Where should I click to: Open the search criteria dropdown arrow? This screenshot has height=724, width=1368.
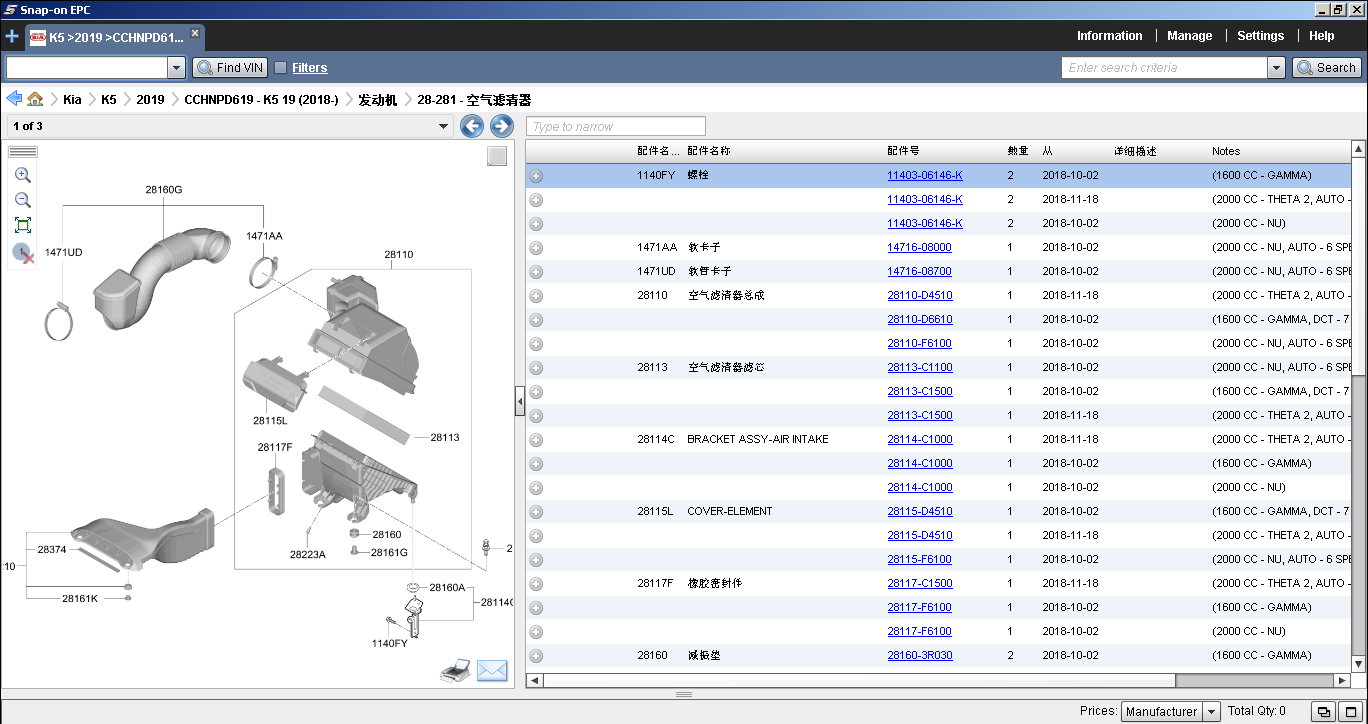click(1276, 68)
